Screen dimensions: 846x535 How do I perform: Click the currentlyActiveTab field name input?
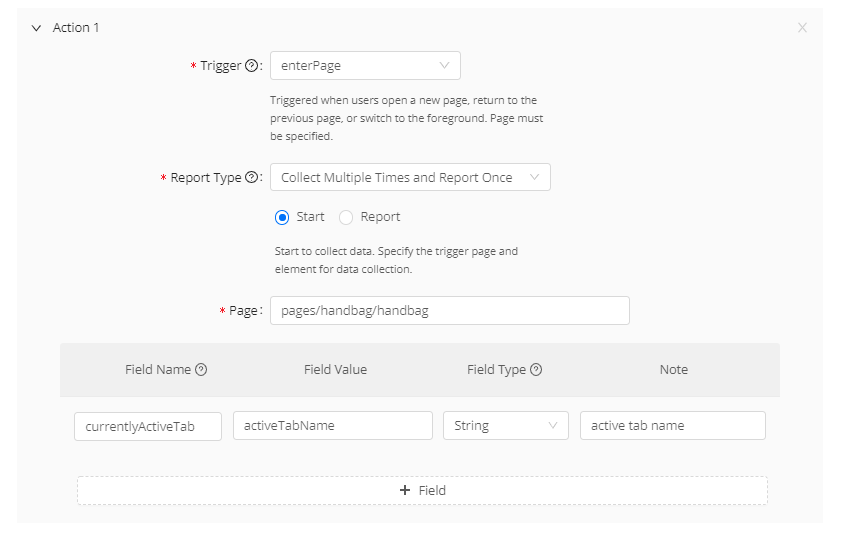click(x=148, y=426)
